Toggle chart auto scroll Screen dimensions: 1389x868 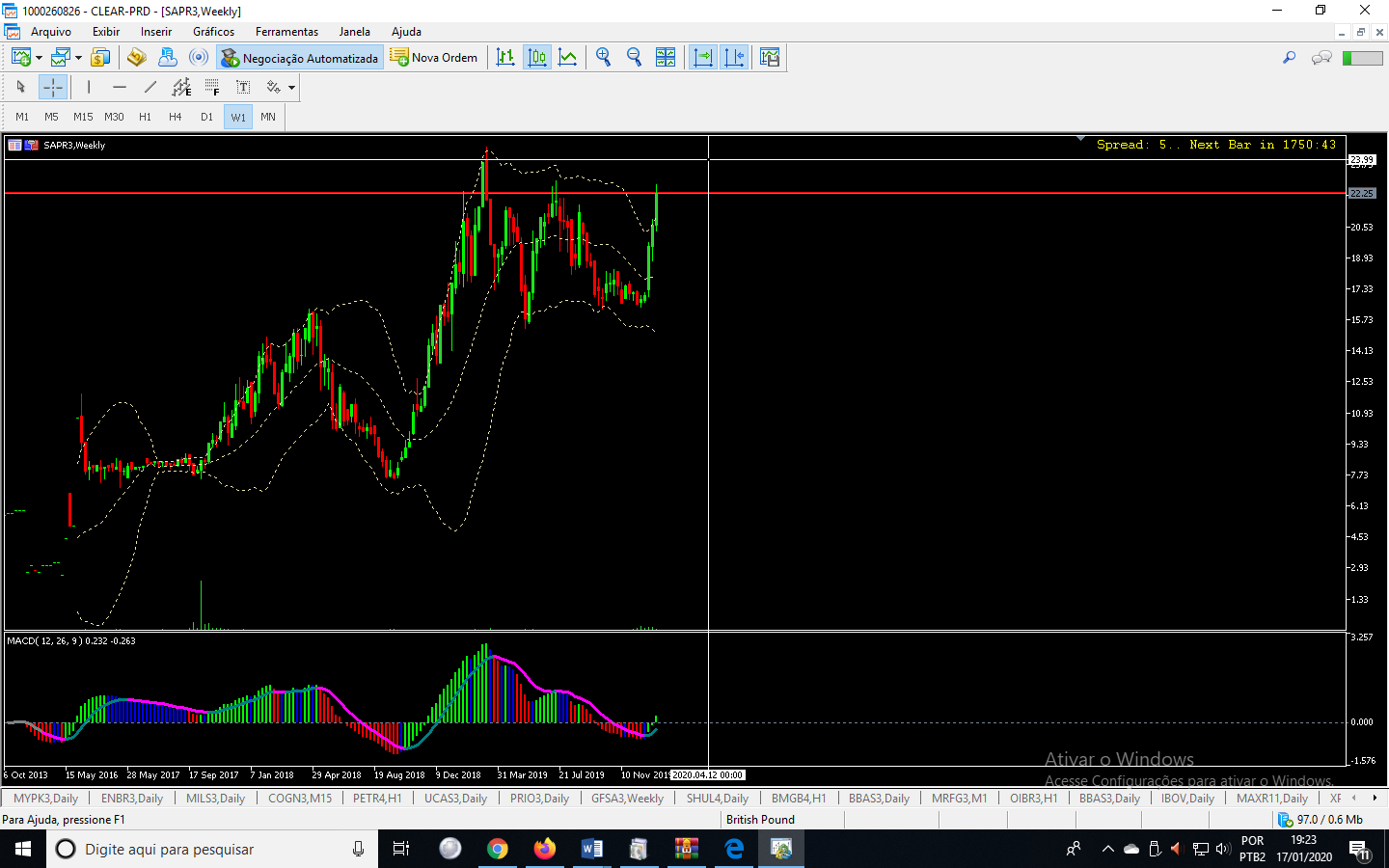pos(703,58)
